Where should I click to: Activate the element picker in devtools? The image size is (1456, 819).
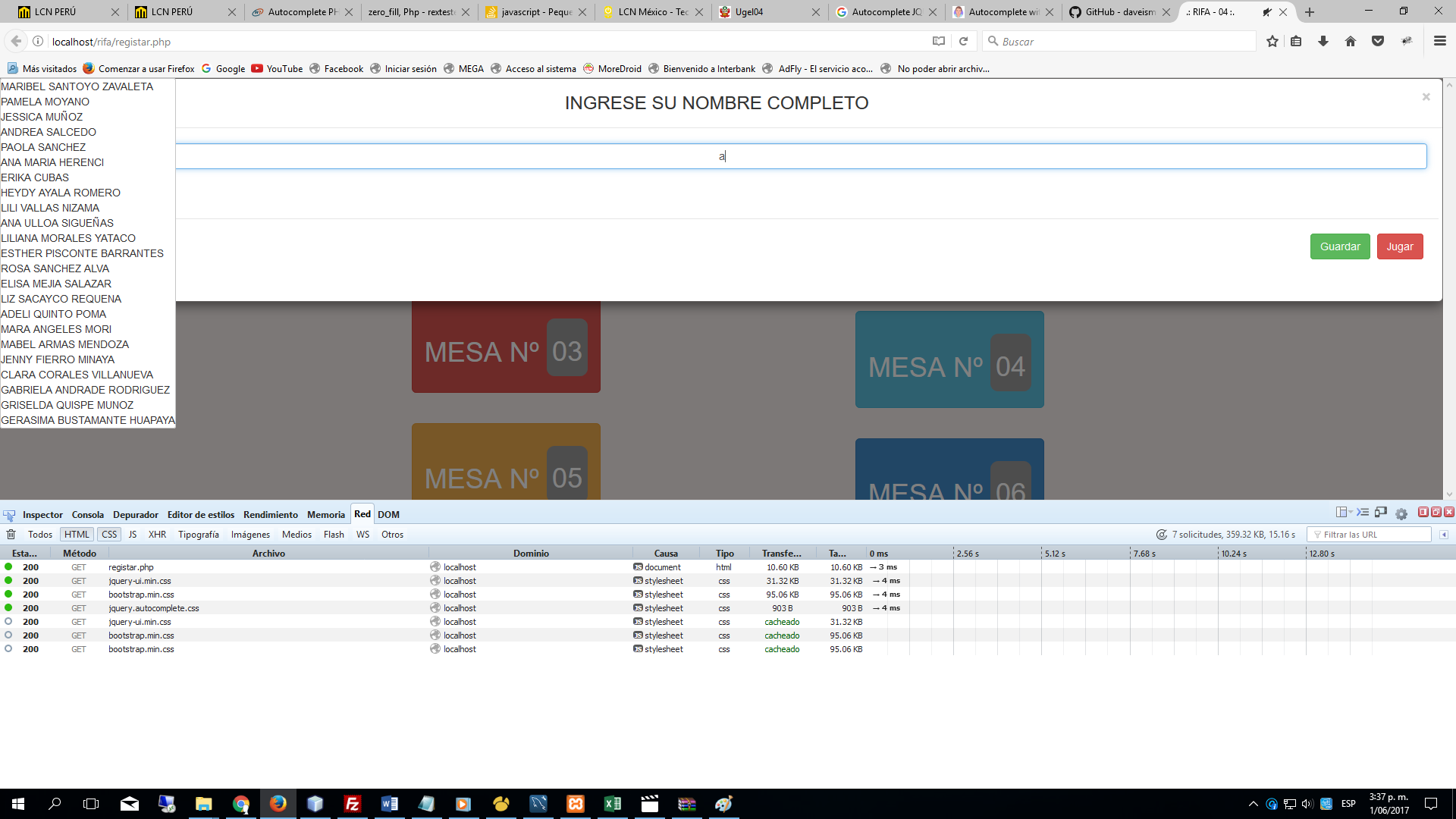(9, 515)
